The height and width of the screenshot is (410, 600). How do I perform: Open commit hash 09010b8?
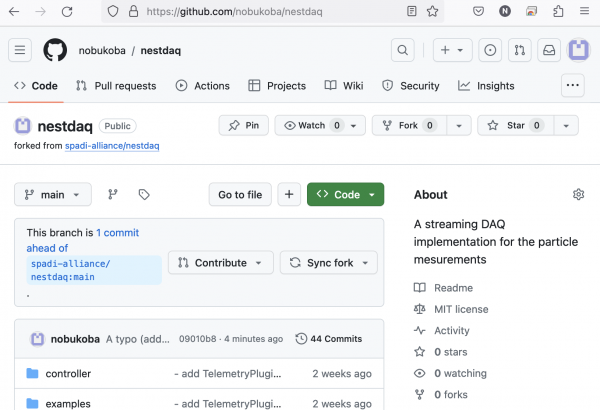coord(197,339)
